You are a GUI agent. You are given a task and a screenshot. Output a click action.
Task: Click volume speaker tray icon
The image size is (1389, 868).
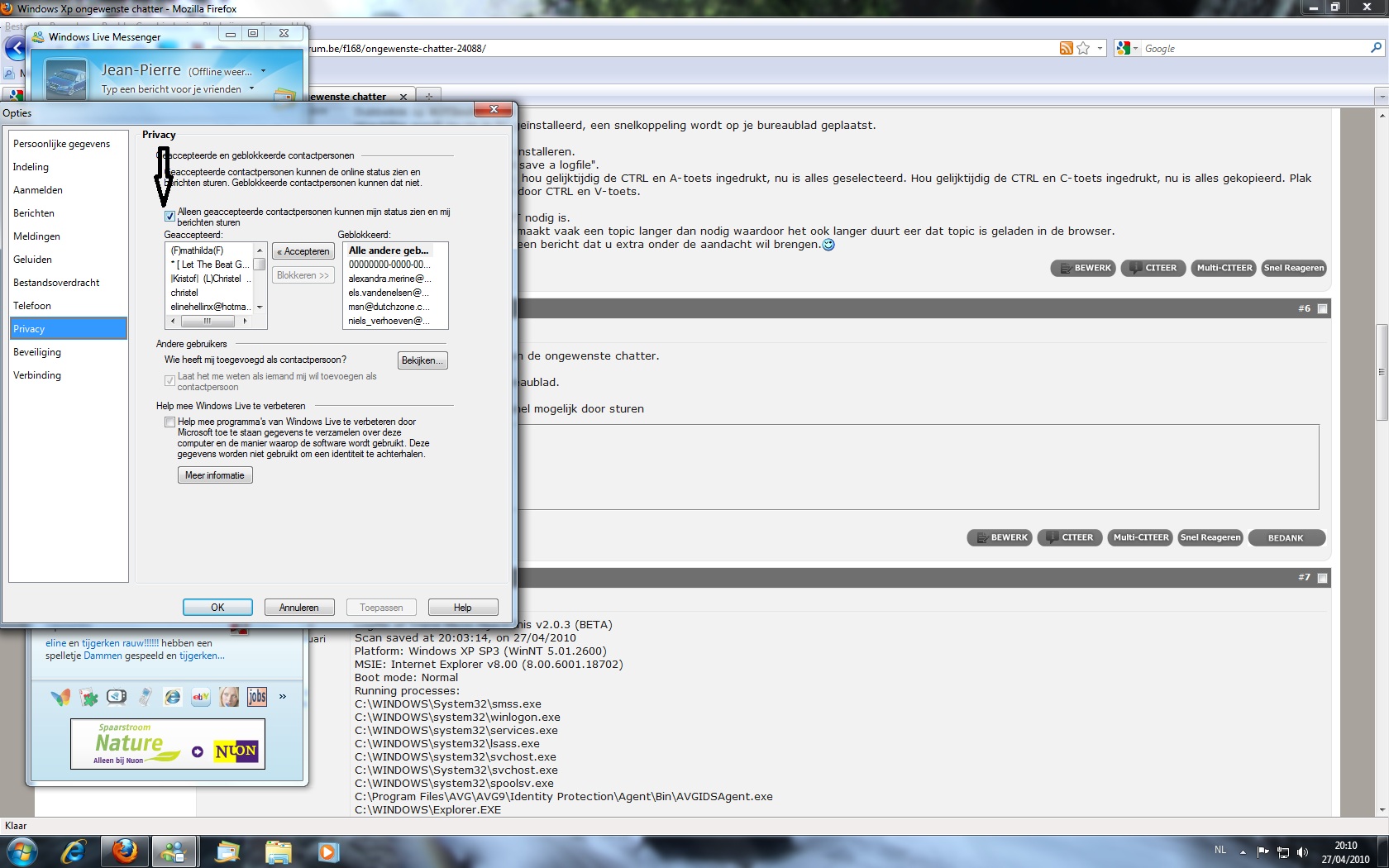point(1303,851)
